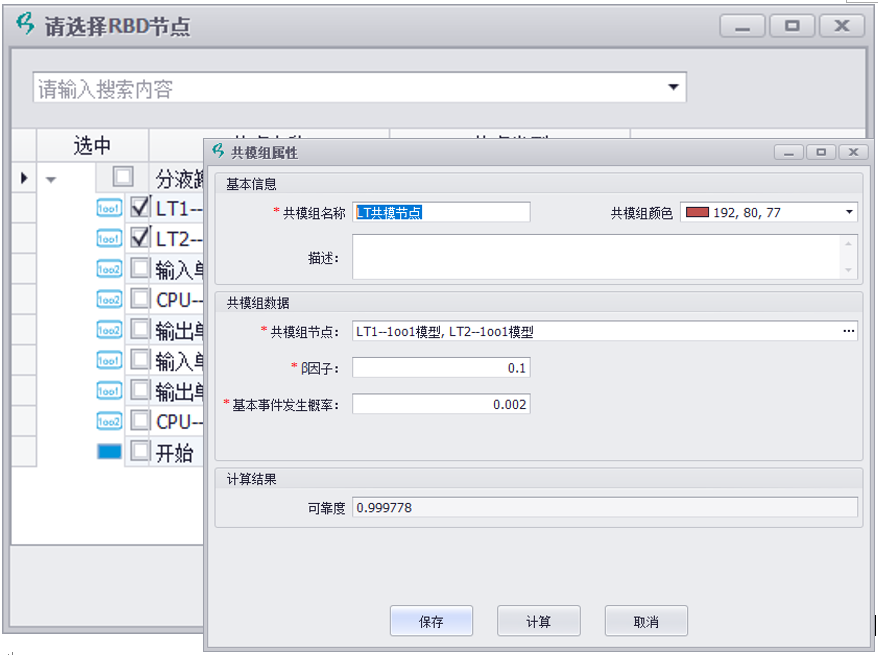The width and height of the screenshot is (878, 655).
Task: Minimize the 请选择RBD节点 window
Action: [x=742, y=26]
